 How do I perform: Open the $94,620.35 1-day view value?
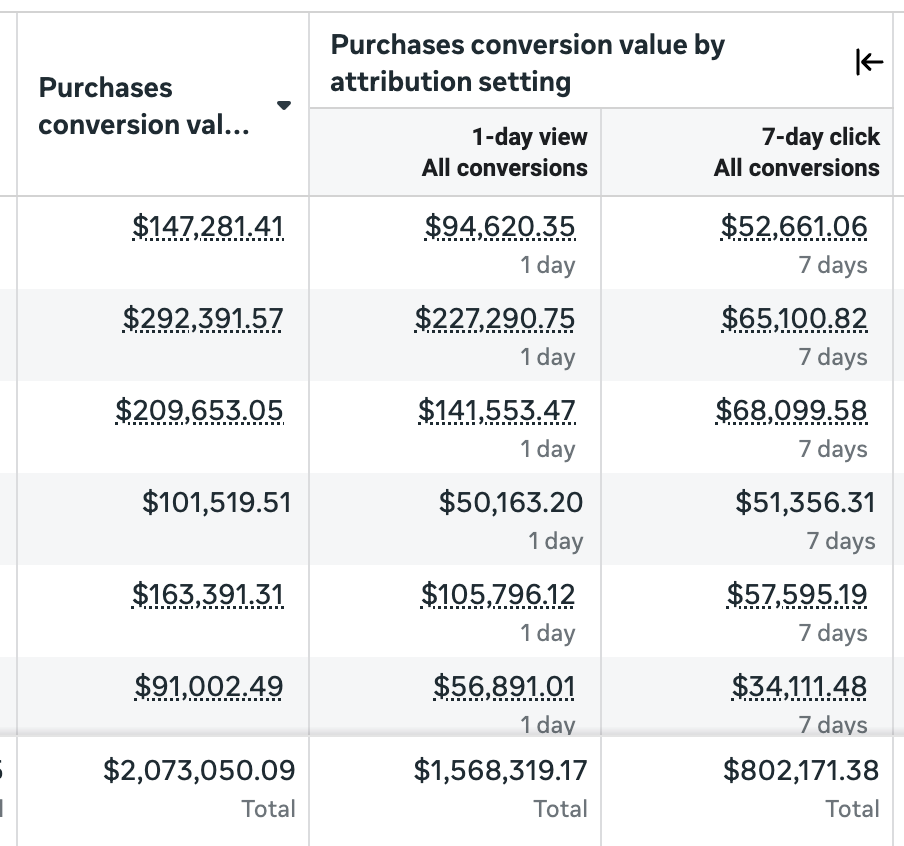[x=500, y=228]
